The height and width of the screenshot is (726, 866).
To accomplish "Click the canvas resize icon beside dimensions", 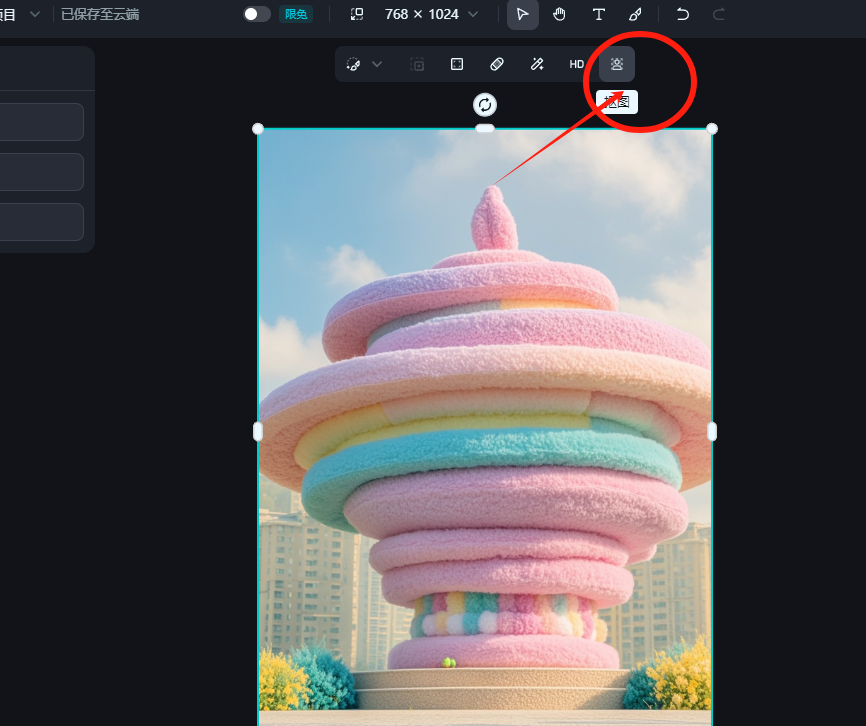I will coord(357,14).
